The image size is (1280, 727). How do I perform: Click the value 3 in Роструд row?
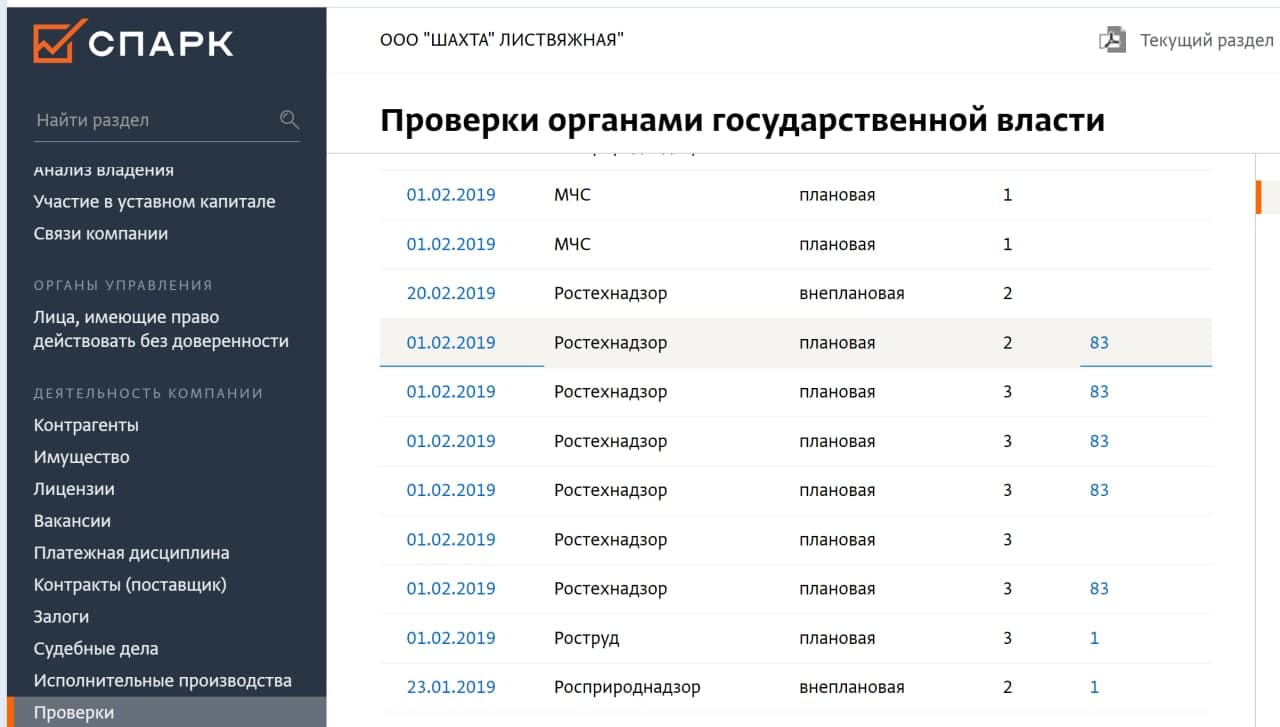[x=1007, y=638]
